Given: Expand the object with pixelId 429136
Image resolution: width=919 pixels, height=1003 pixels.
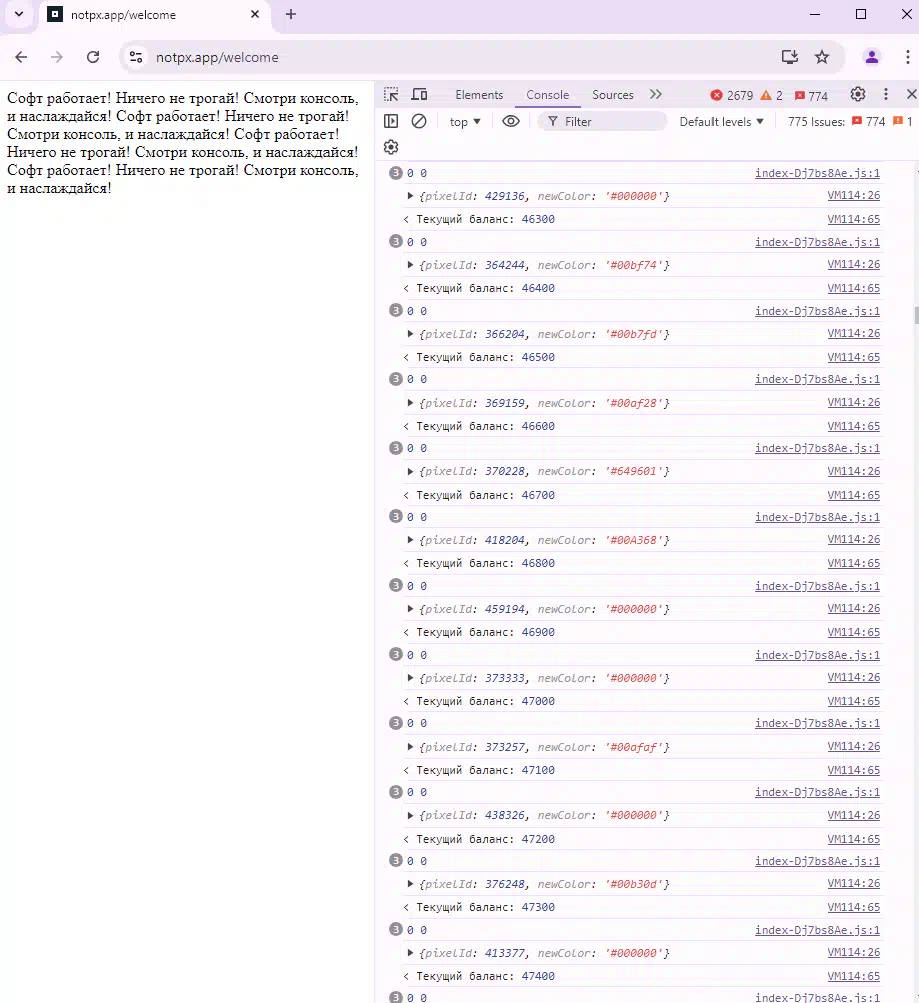Looking at the screenshot, I should 410,196.
